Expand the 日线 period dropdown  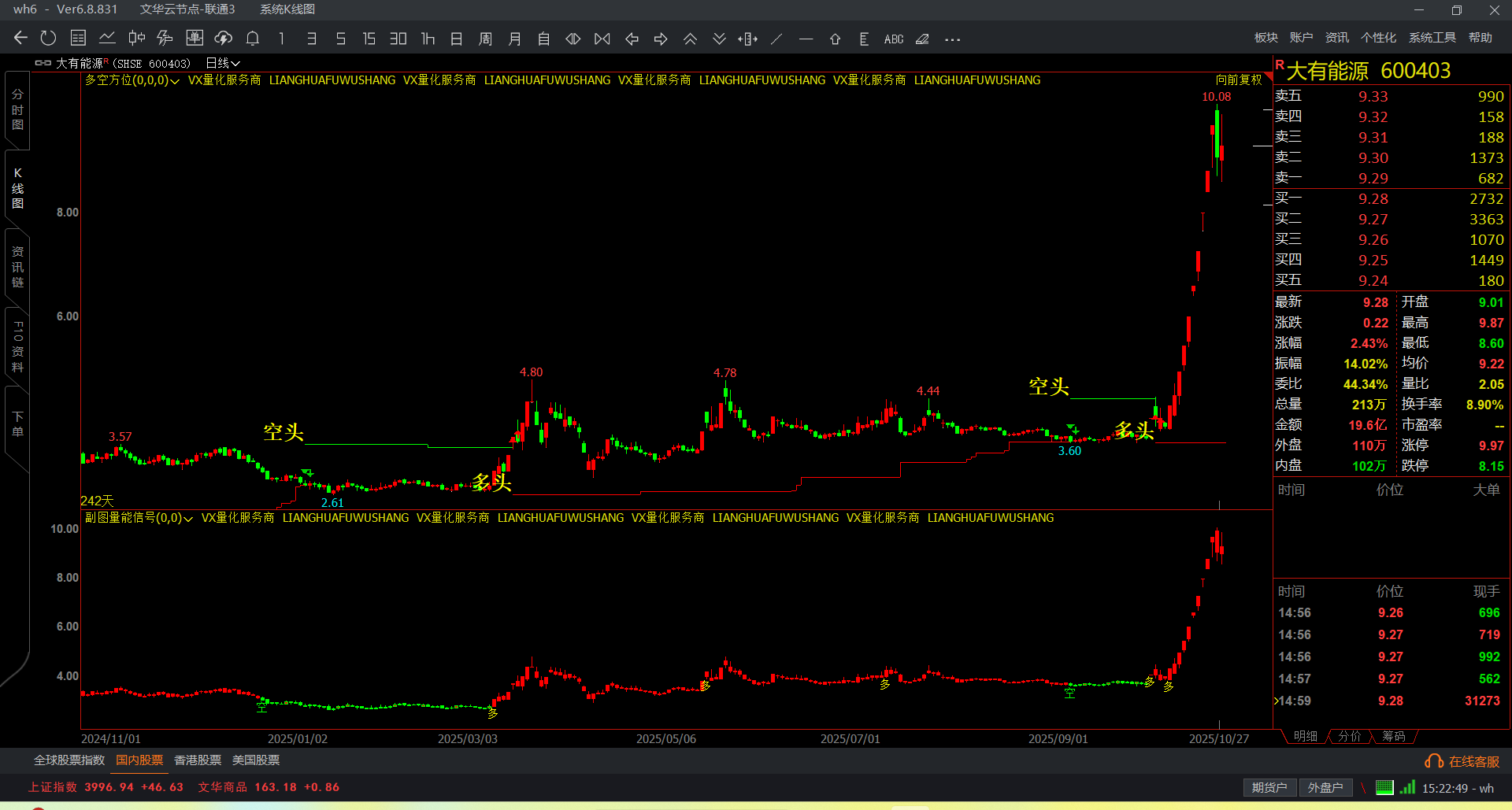point(223,63)
